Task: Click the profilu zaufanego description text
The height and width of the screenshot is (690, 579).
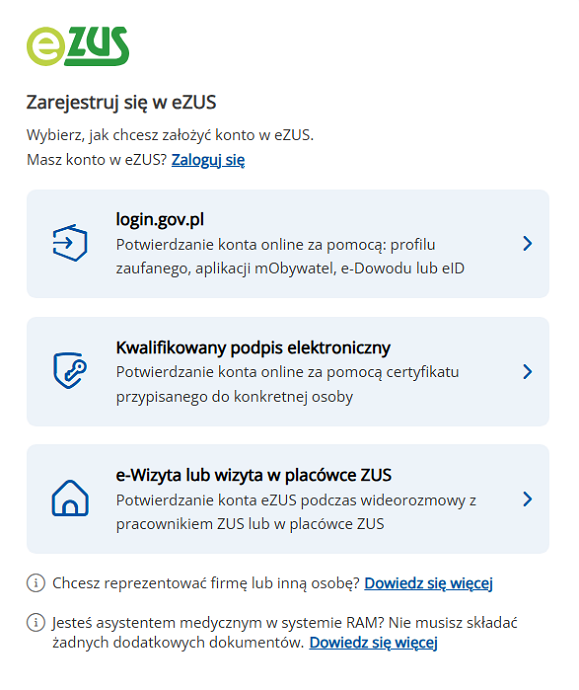Action: [290, 256]
